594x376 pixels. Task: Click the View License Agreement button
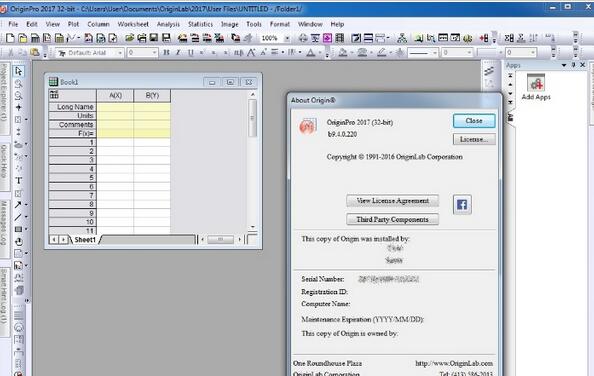pyautogui.click(x=392, y=201)
